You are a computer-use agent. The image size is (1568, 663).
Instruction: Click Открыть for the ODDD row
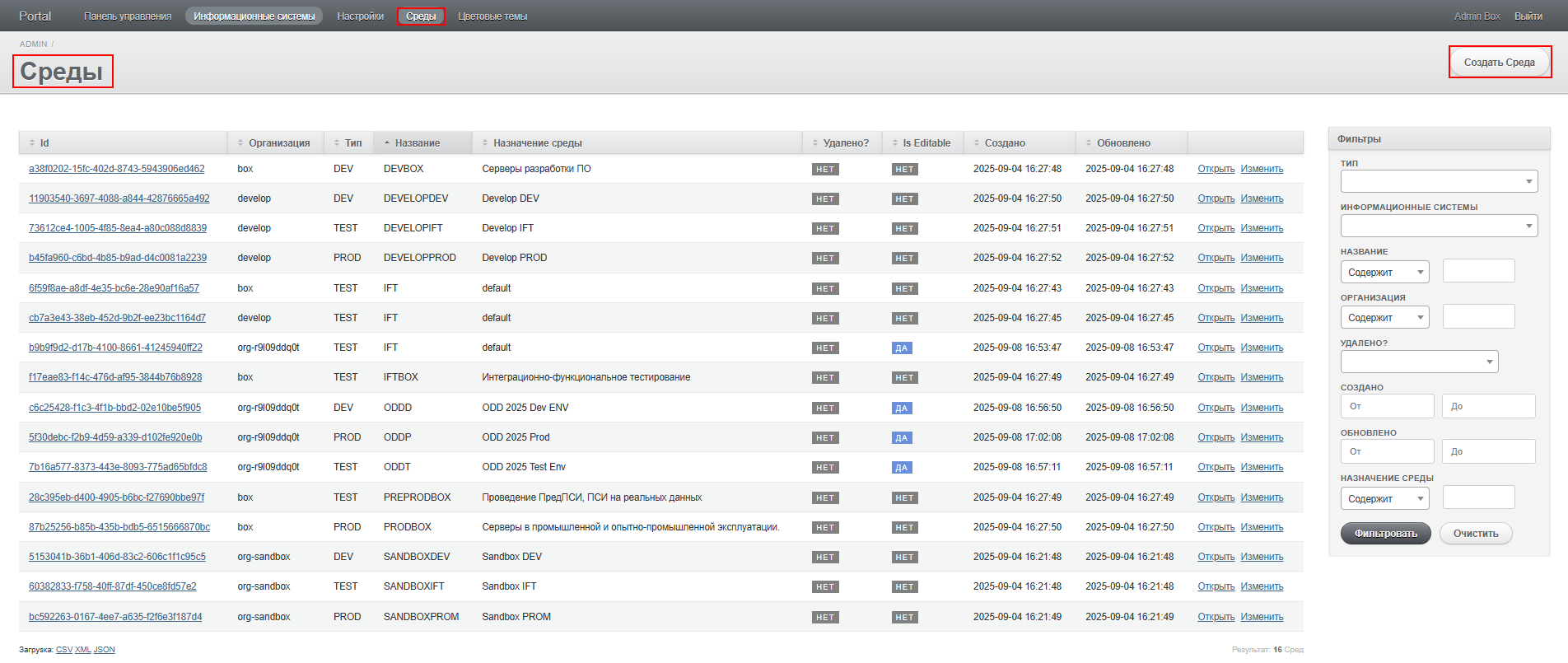1216,408
